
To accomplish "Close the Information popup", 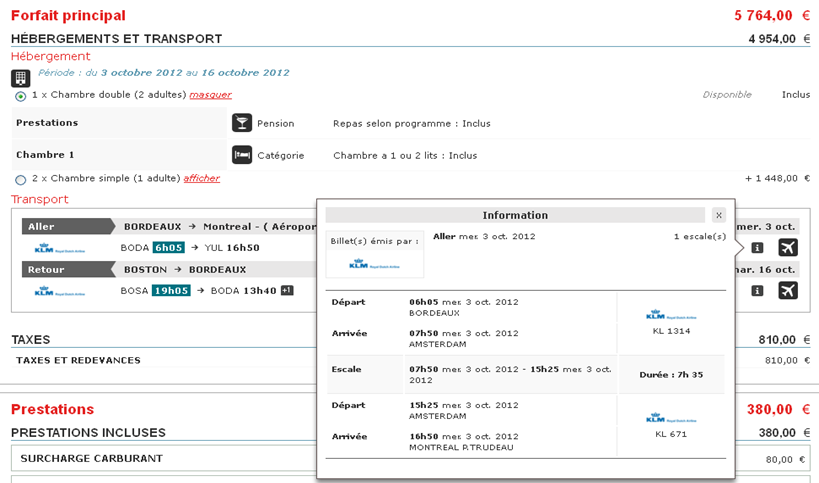I will pos(718,215).
